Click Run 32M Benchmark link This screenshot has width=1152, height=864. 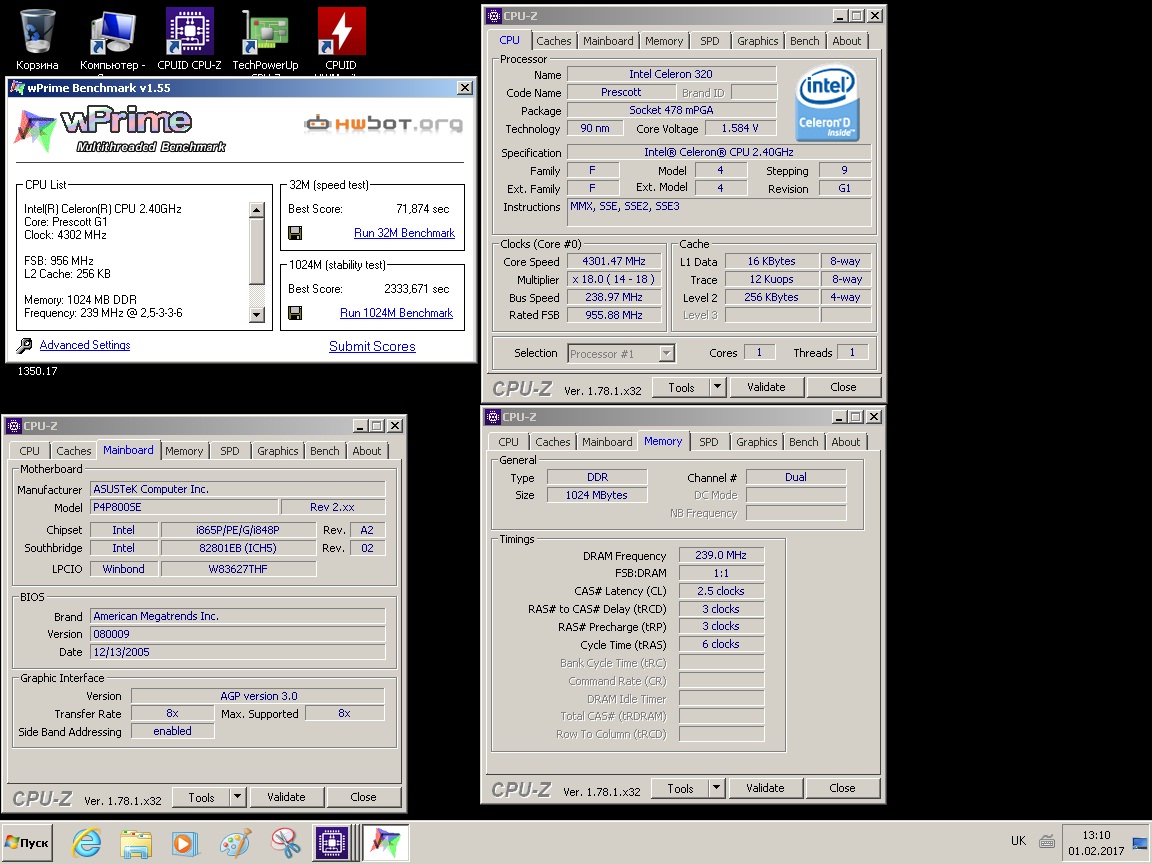click(x=404, y=233)
